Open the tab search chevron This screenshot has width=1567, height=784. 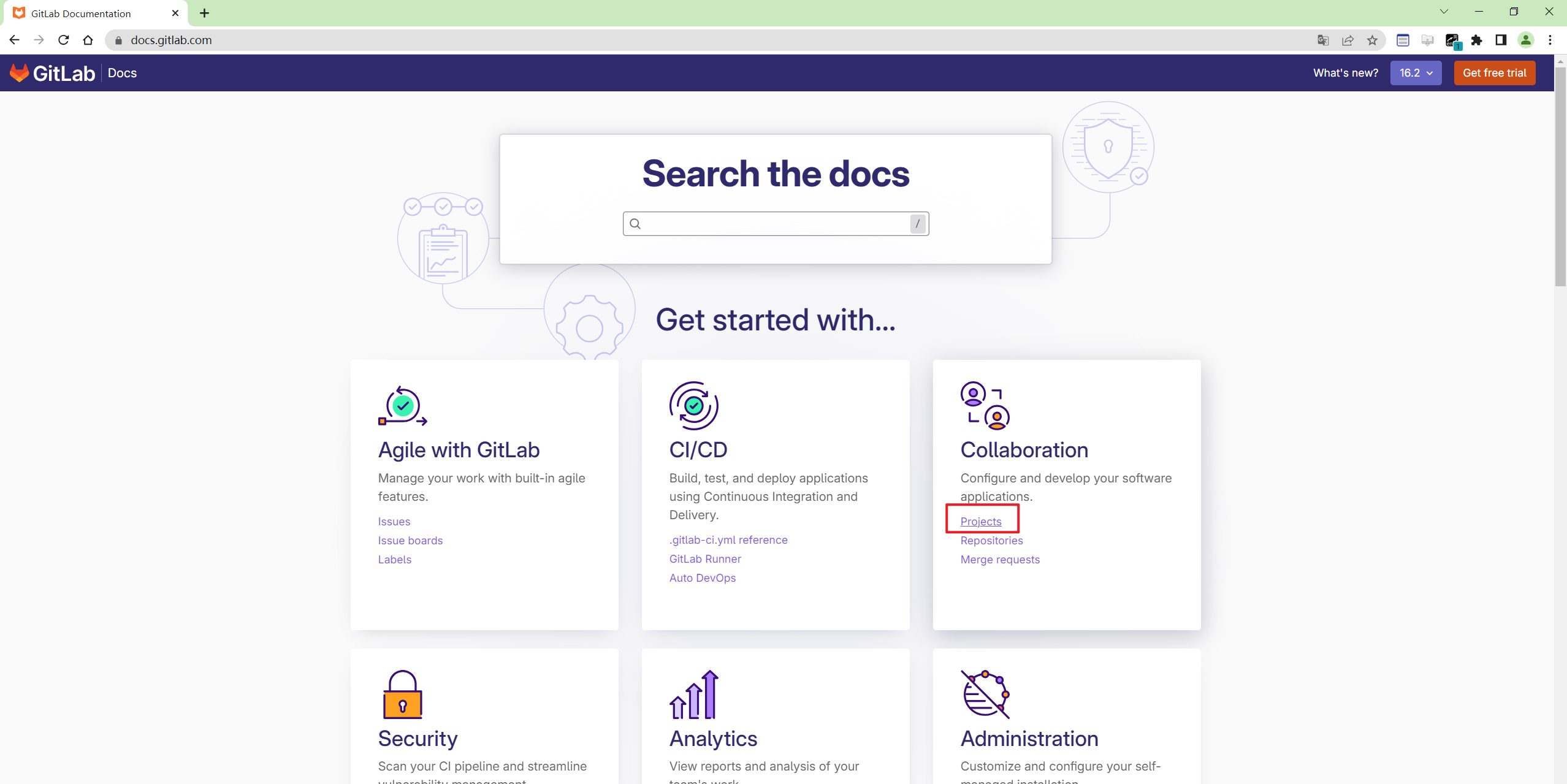point(1444,12)
